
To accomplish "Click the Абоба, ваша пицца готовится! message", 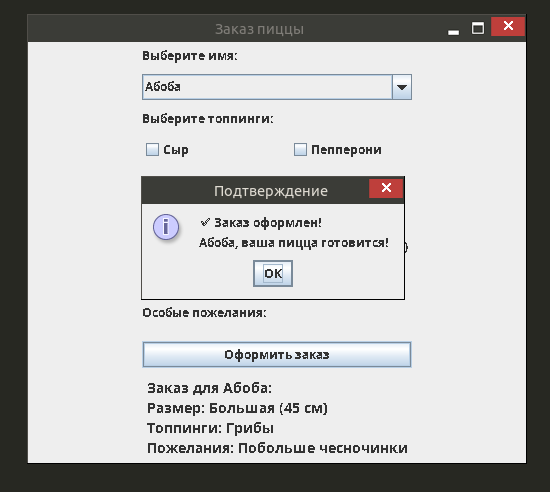I will click(x=294, y=243).
